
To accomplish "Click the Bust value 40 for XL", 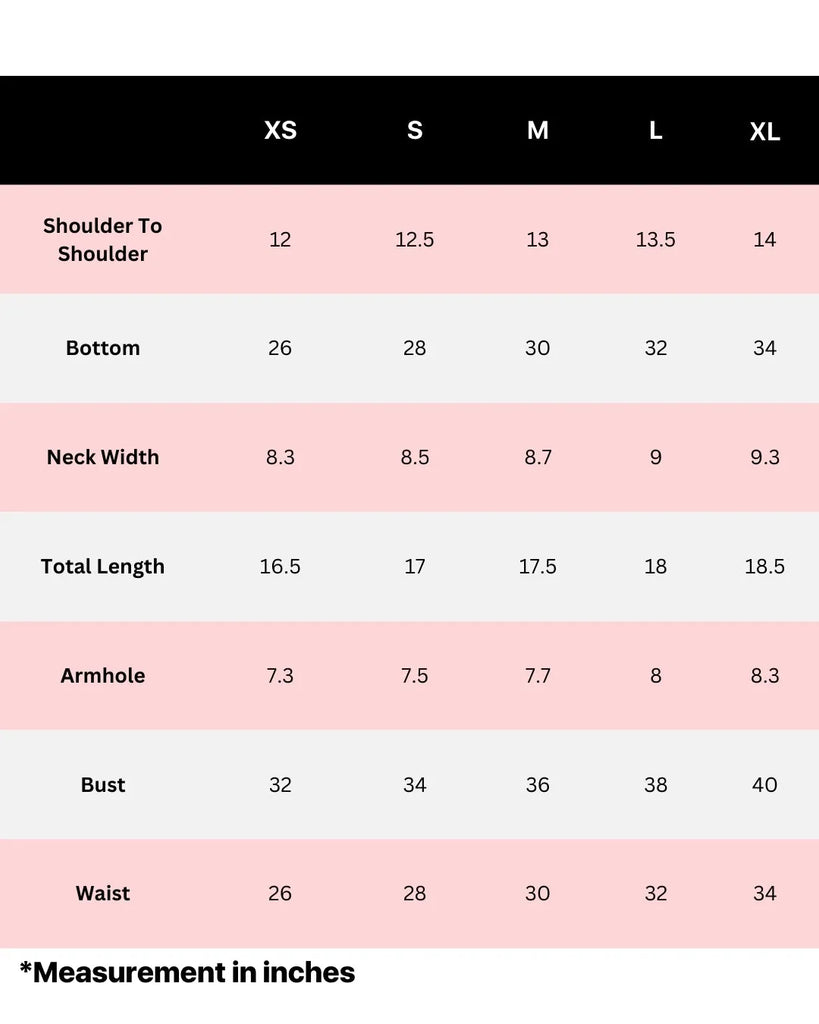I will point(765,785).
